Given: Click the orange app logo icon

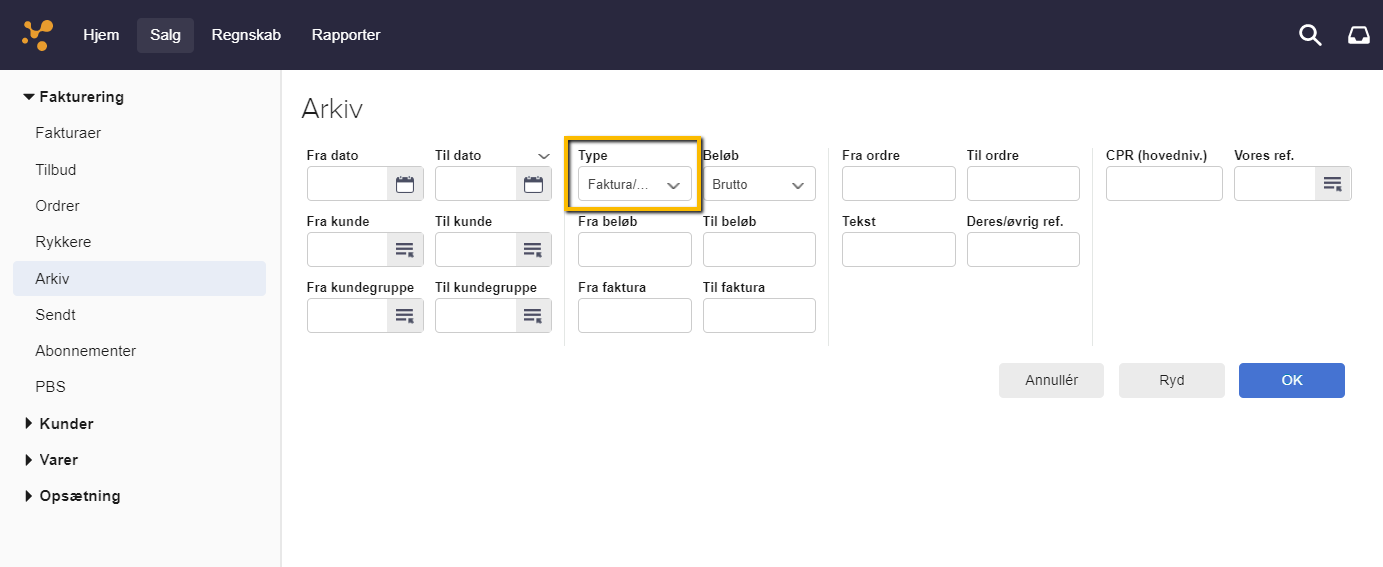Looking at the screenshot, I should pos(37,35).
